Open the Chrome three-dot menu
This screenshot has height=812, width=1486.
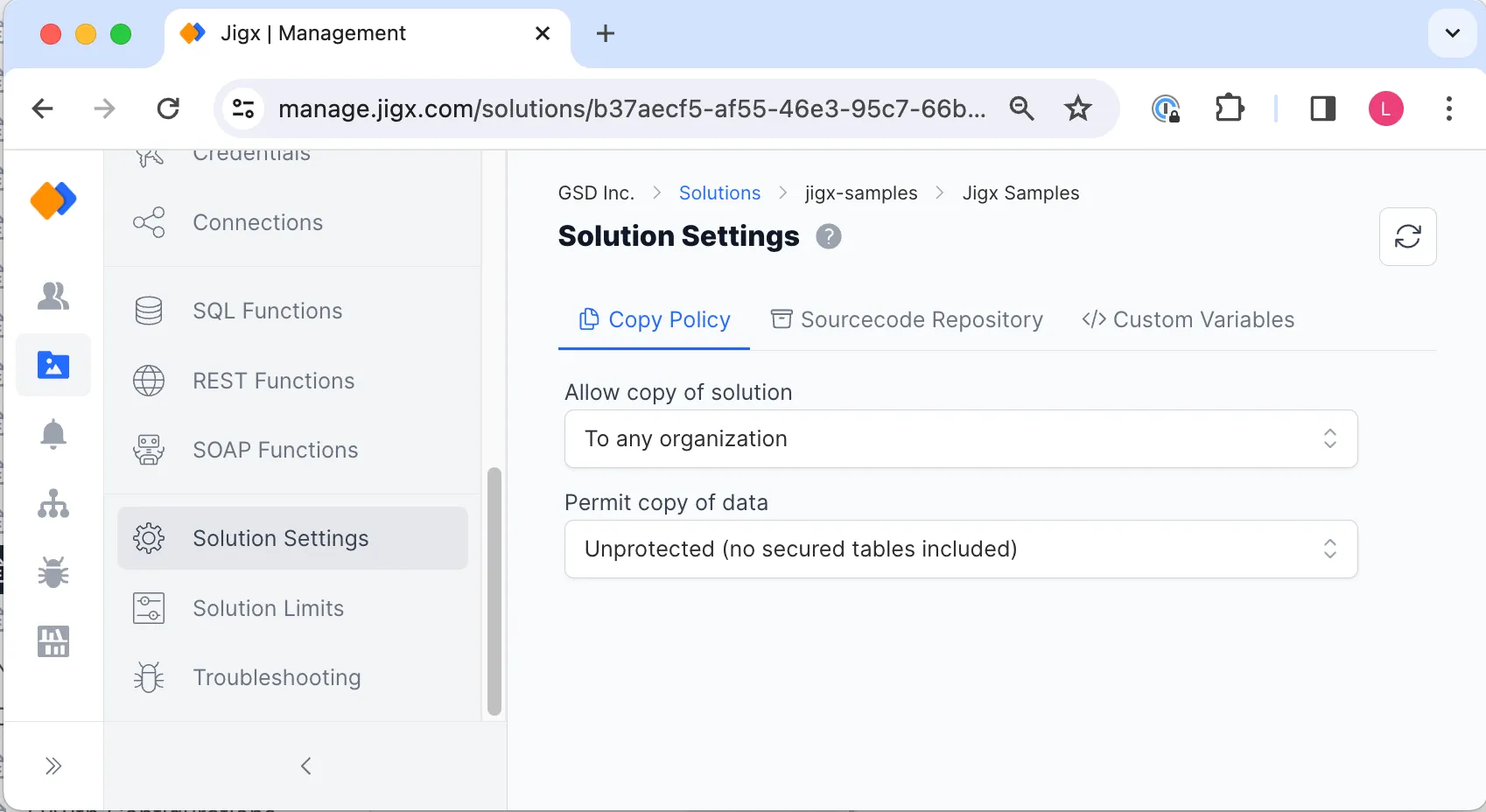coord(1449,108)
